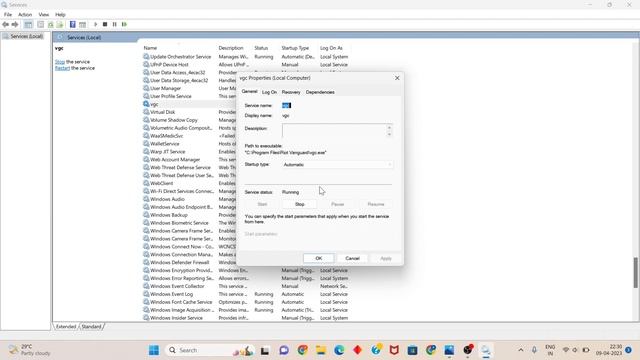Screen dimensions: 640x360
Task: Click the Start Service play icon
Action: point(96,24)
